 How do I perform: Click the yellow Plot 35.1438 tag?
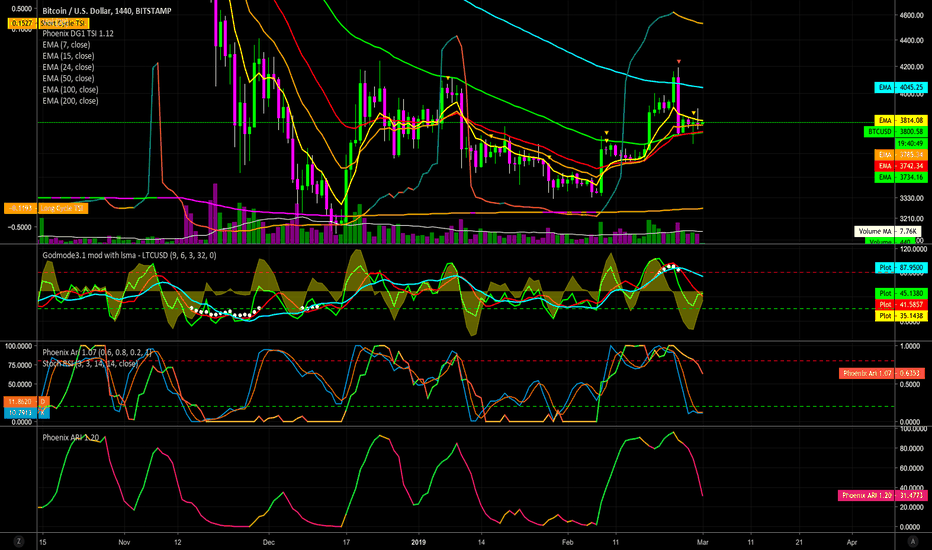click(900, 316)
